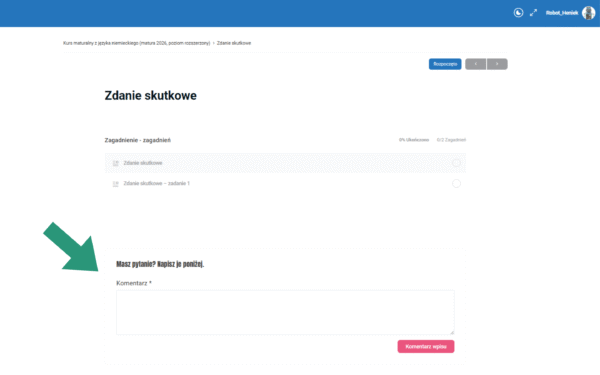Go to previous lesson arrow button
The height and width of the screenshot is (375, 600).
[x=476, y=64]
